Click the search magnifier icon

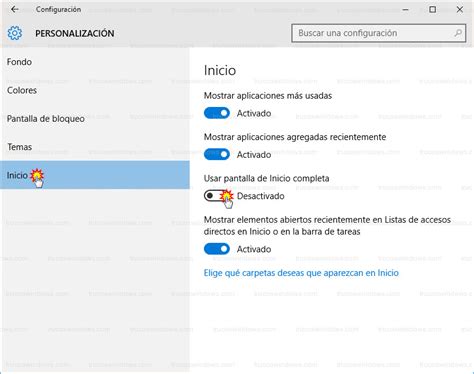(x=458, y=33)
